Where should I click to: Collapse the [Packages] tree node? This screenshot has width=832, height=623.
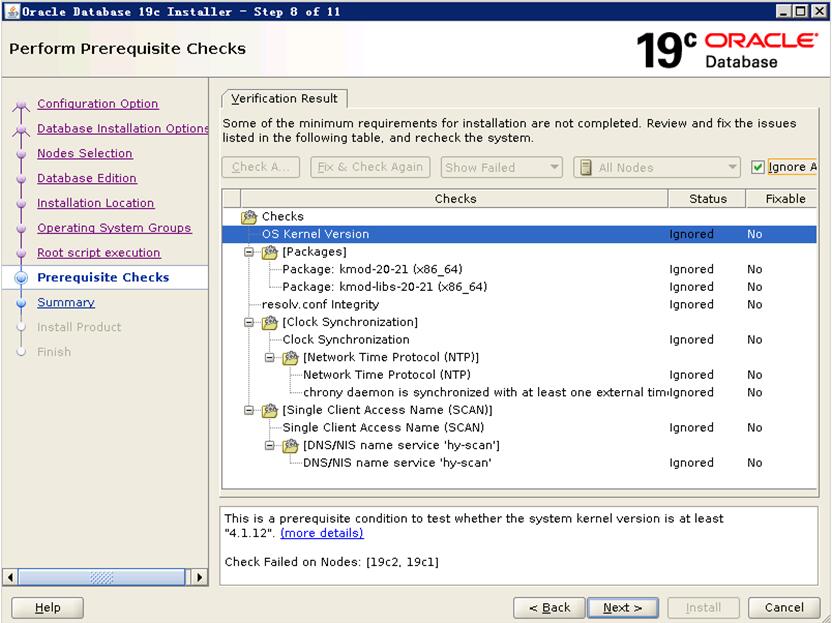click(x=249, y=252)
